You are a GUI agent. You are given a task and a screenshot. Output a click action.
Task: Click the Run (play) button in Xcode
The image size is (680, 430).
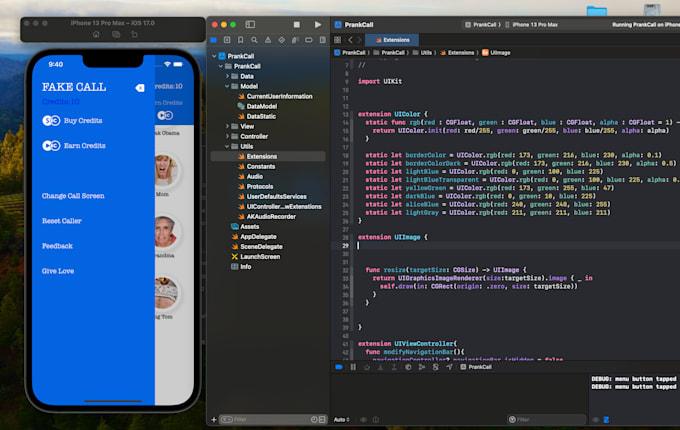point(318,24)
